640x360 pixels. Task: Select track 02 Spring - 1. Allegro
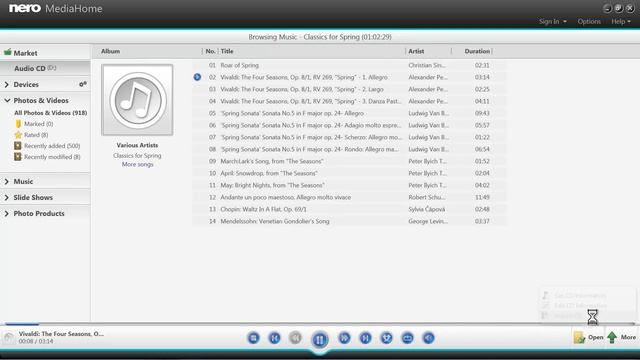tap(349, 77)
